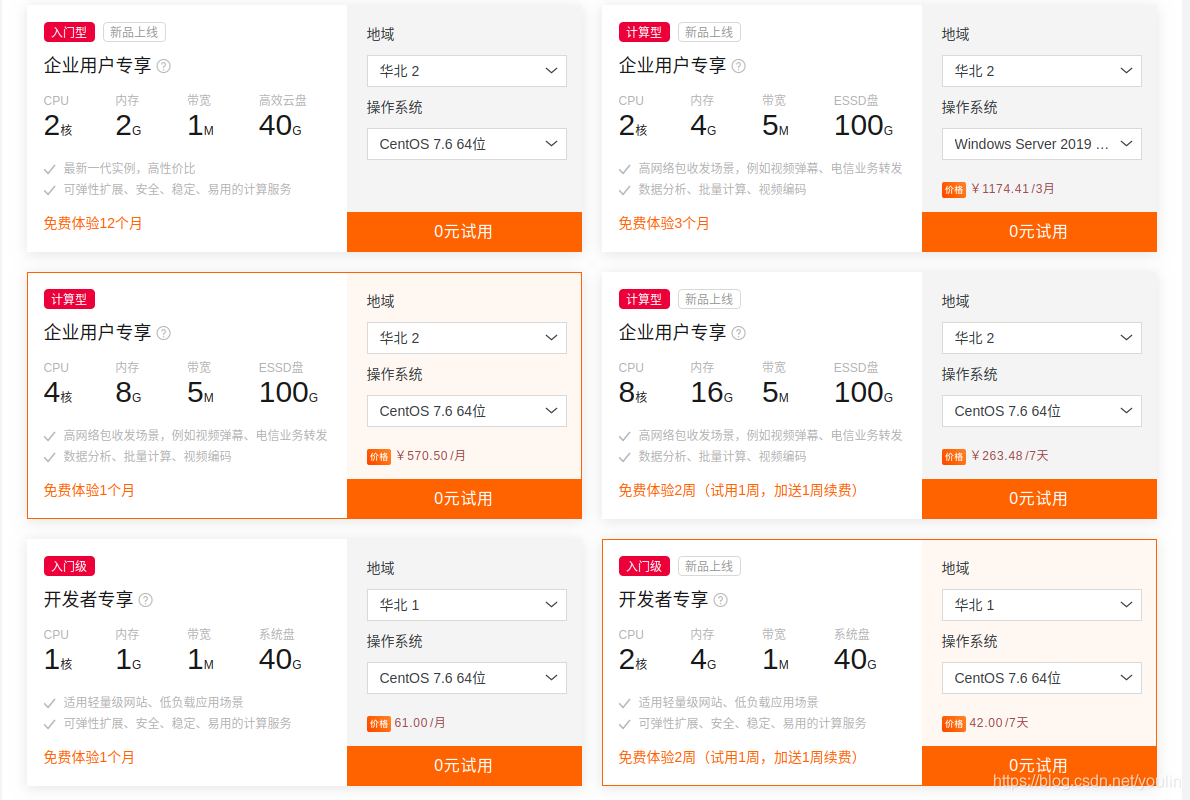This screenshot has height=800, width=1190.
Task: Click 开发者专享 title on the 1核1G card
Action: point(89,600)
